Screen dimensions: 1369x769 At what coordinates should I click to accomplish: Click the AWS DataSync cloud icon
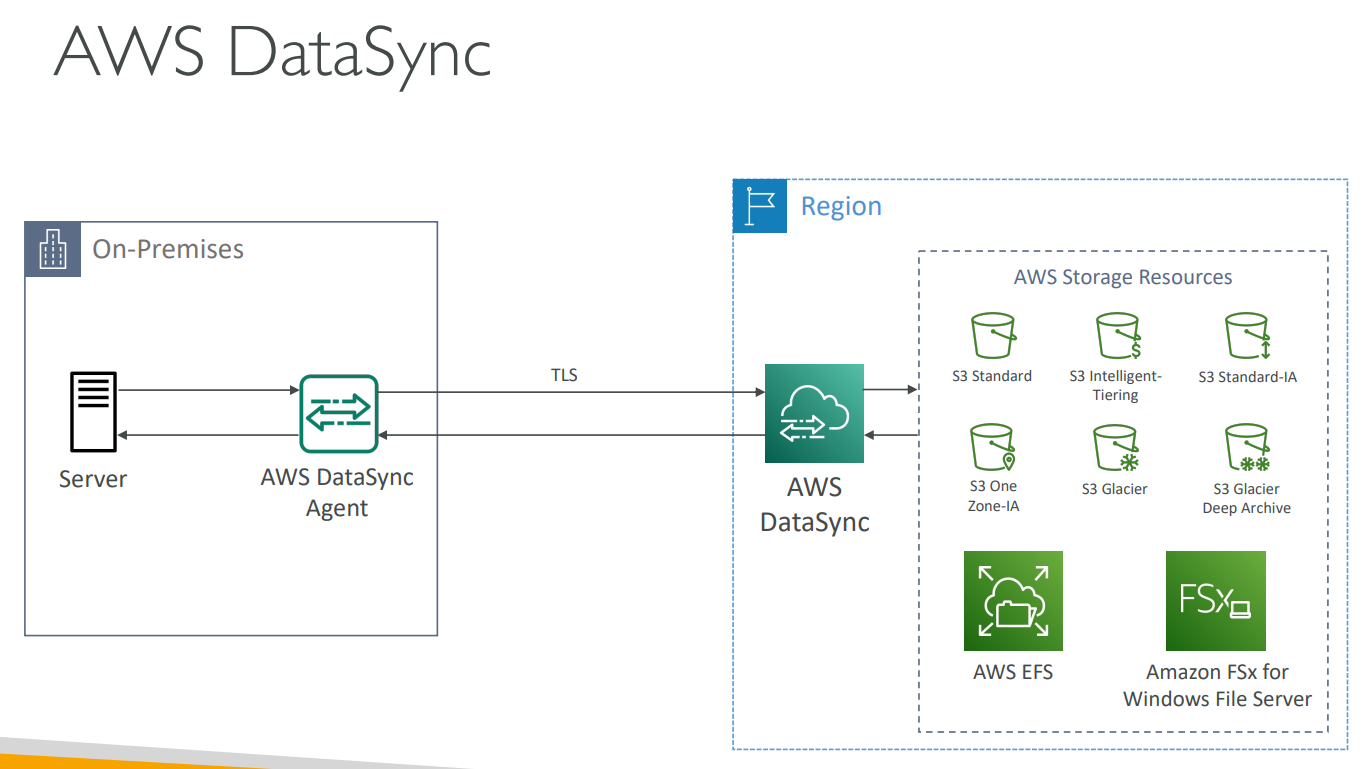click(x=814, y=413)
